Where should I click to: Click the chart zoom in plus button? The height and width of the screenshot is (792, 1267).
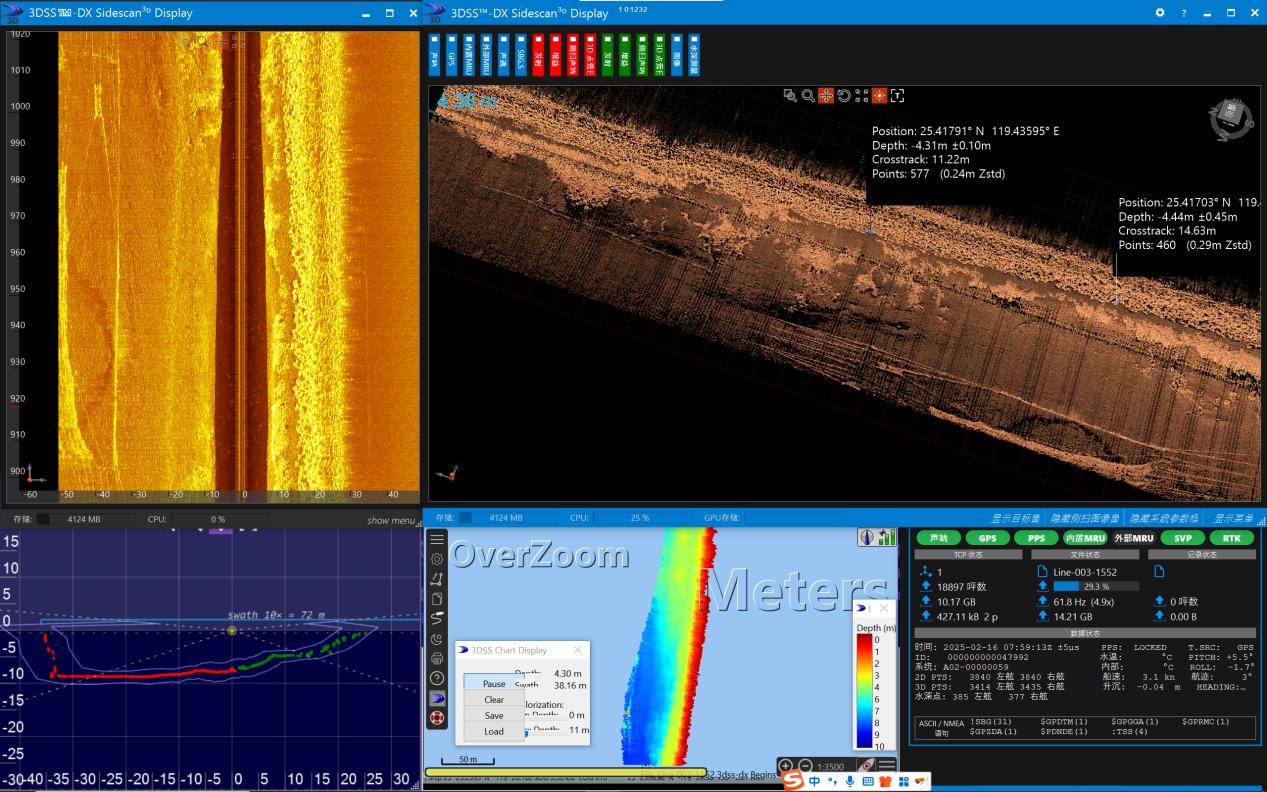click(786, 766)
